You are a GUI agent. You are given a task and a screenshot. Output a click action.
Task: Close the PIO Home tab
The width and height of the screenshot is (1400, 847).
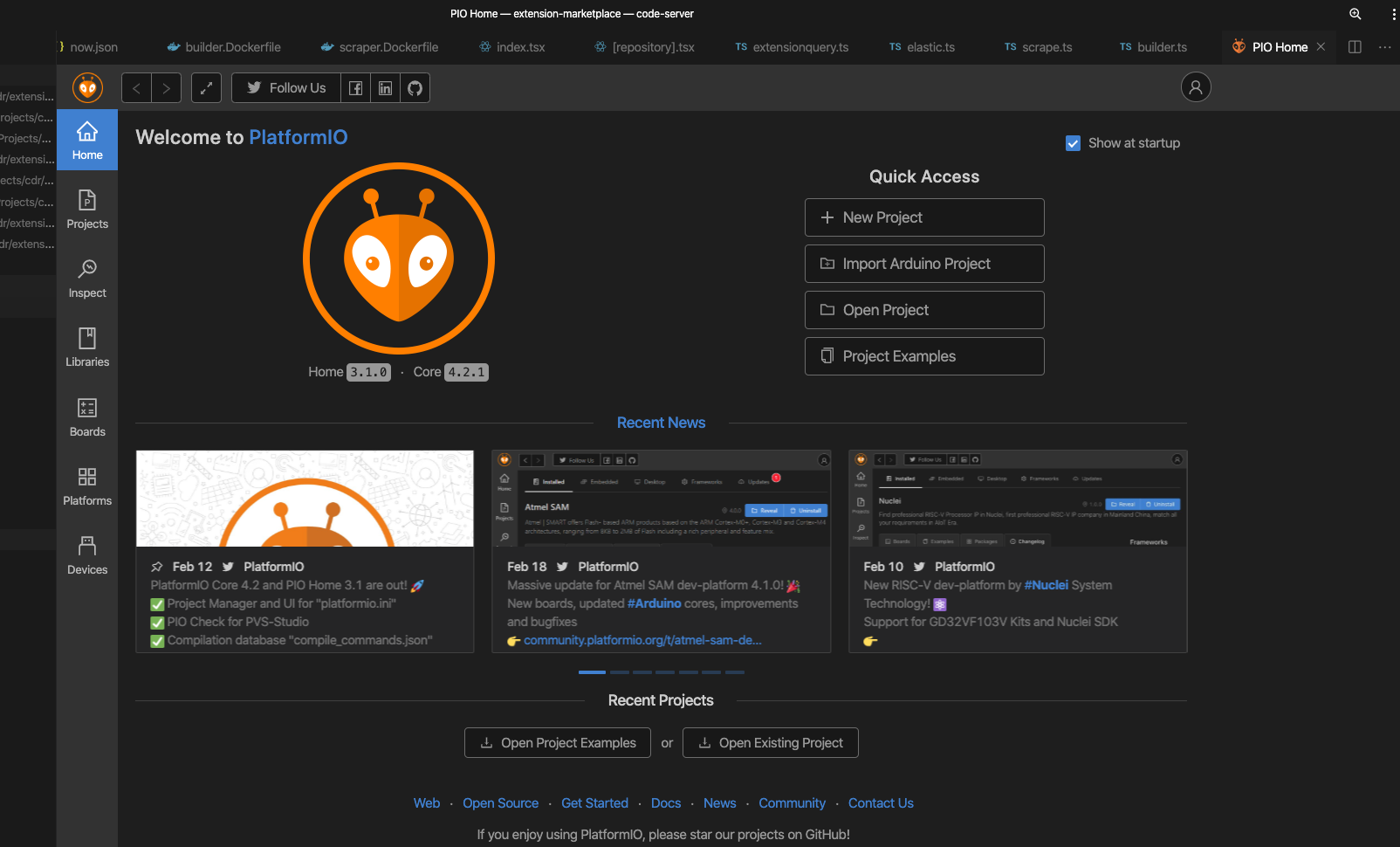(1321, 47)
